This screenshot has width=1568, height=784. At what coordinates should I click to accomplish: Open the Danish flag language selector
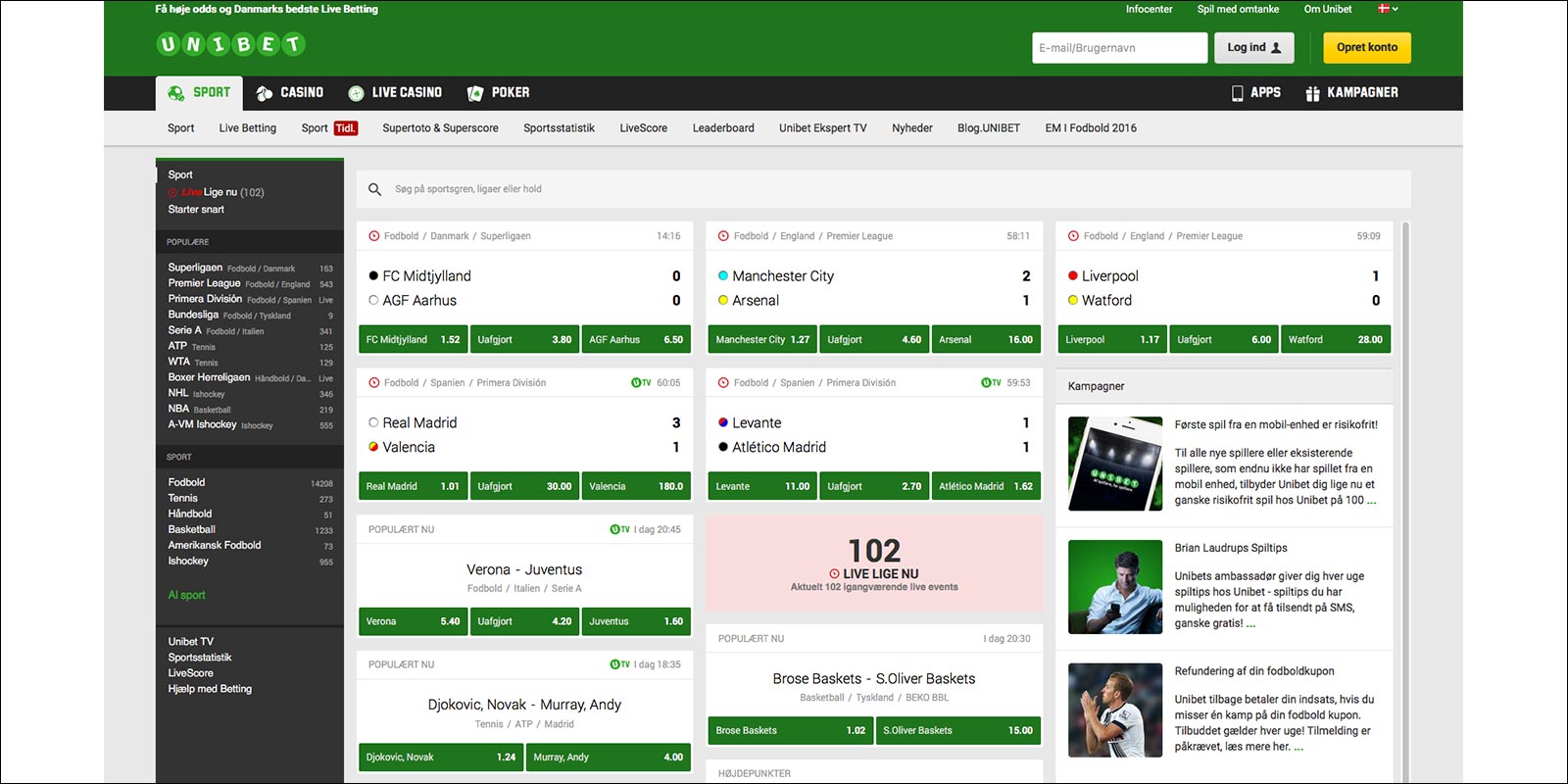1388,9
